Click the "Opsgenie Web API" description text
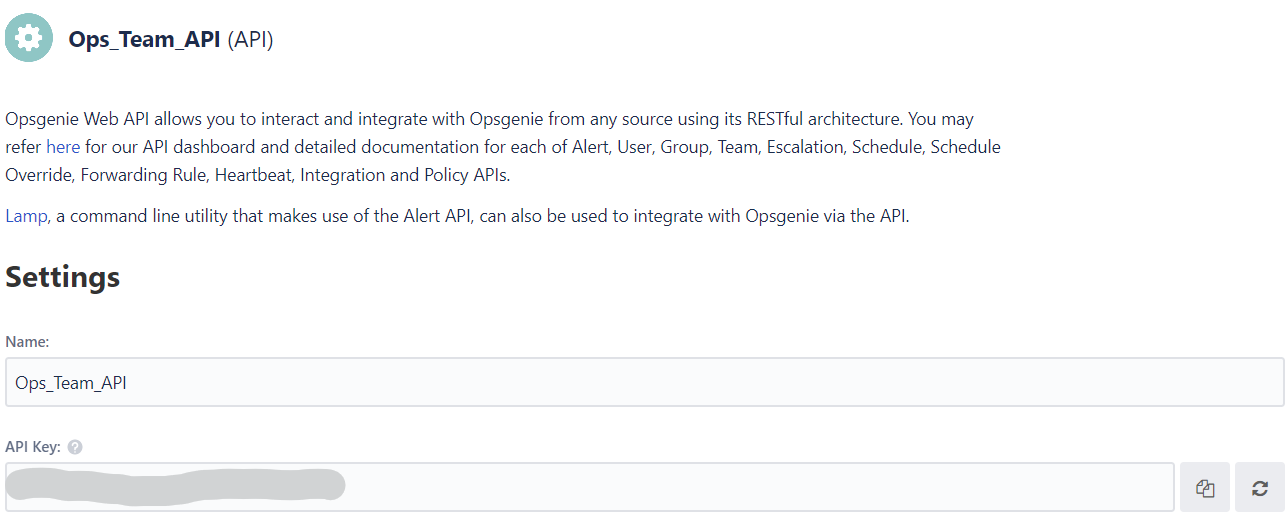This screenshot has width=1288, height=516. tap(76, 119)
